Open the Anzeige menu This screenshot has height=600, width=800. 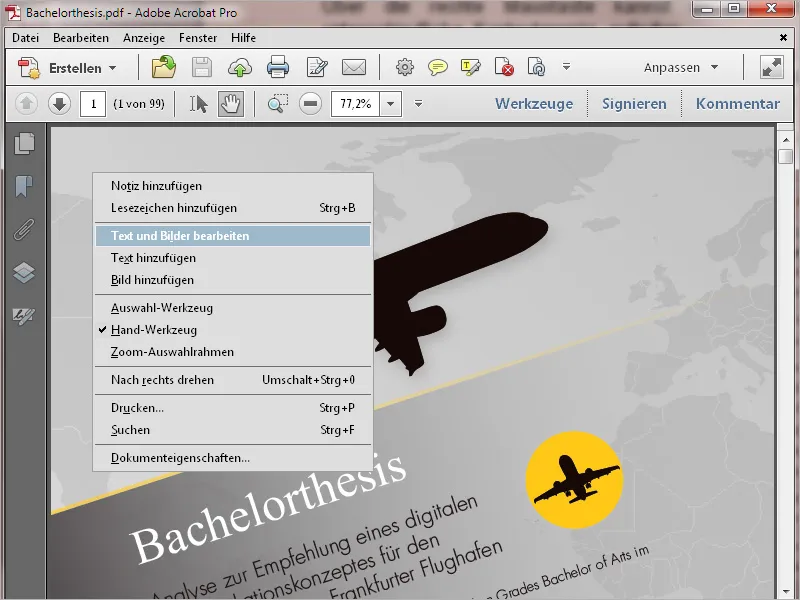click(144, 38)
